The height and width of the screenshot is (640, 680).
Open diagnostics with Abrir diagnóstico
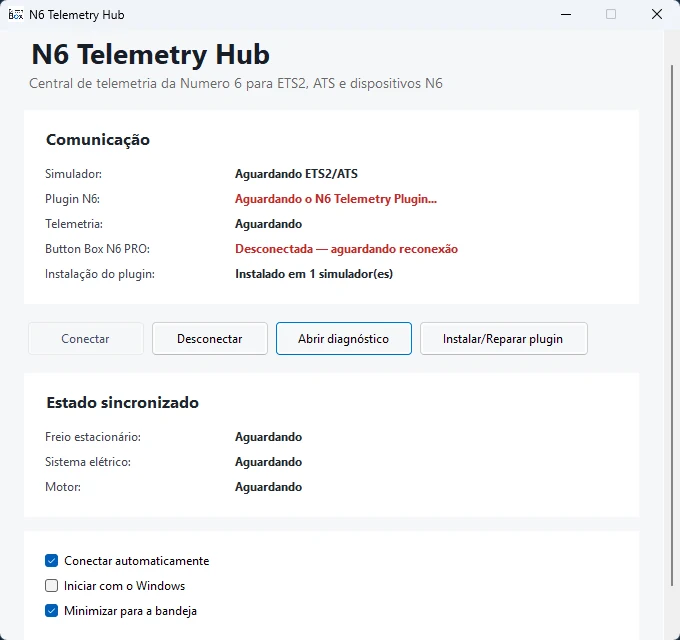point(344,339)
